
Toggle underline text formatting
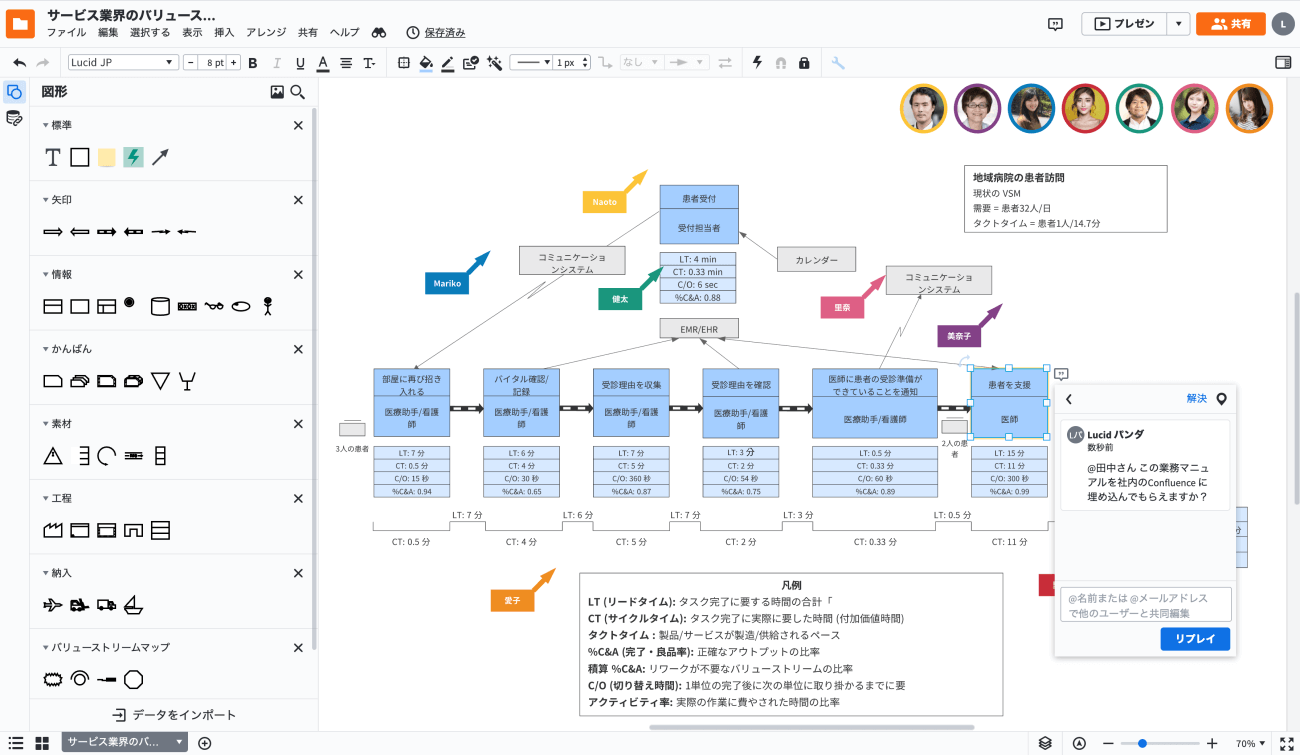(300, 63)
